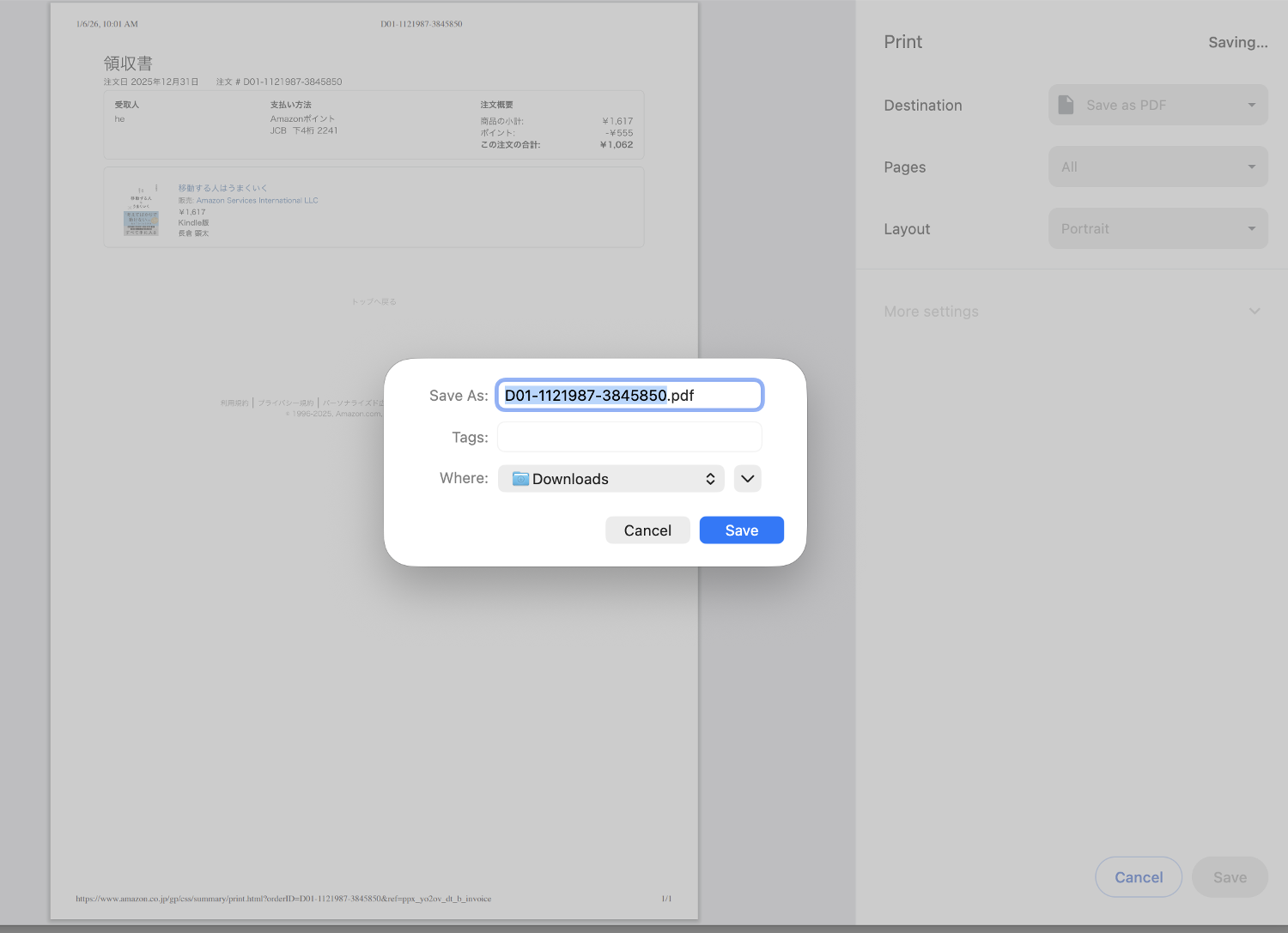Click the receipt URL in page footer

(283, 899)
